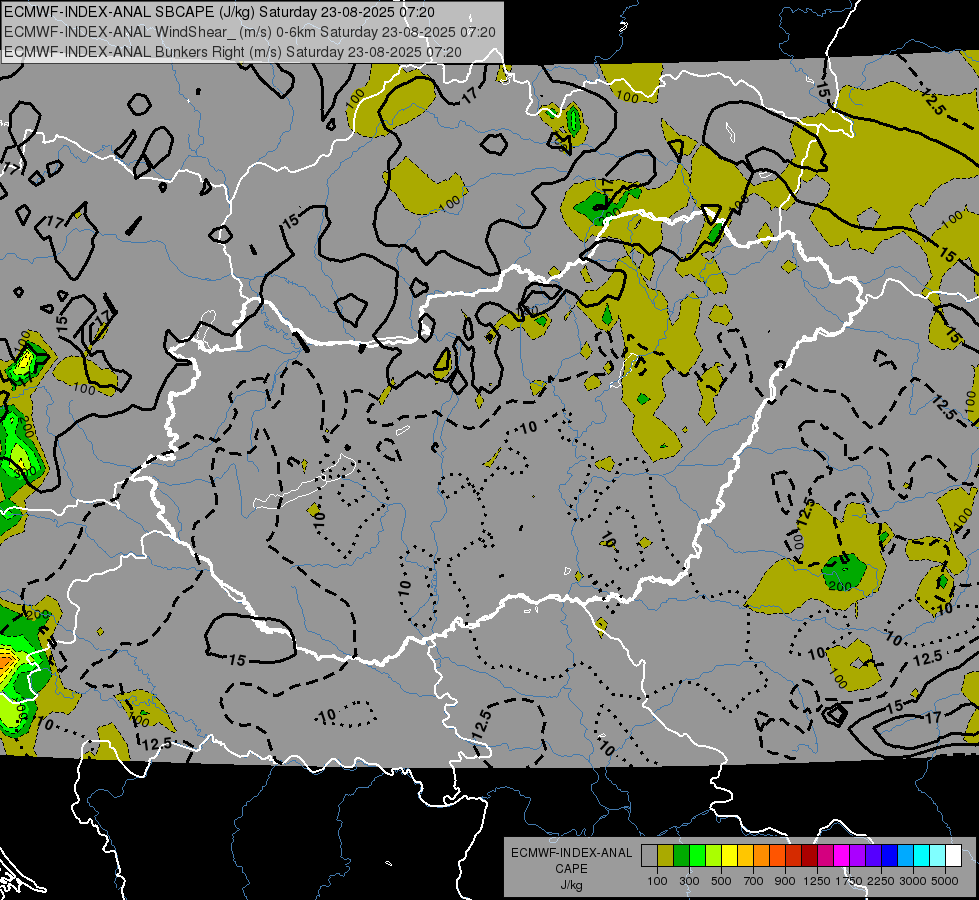Screen dimensions: 979x900
Task: Click the pure blue swatch in the CAPE legend
Action: pyautogui.click(x=890, y=855)
